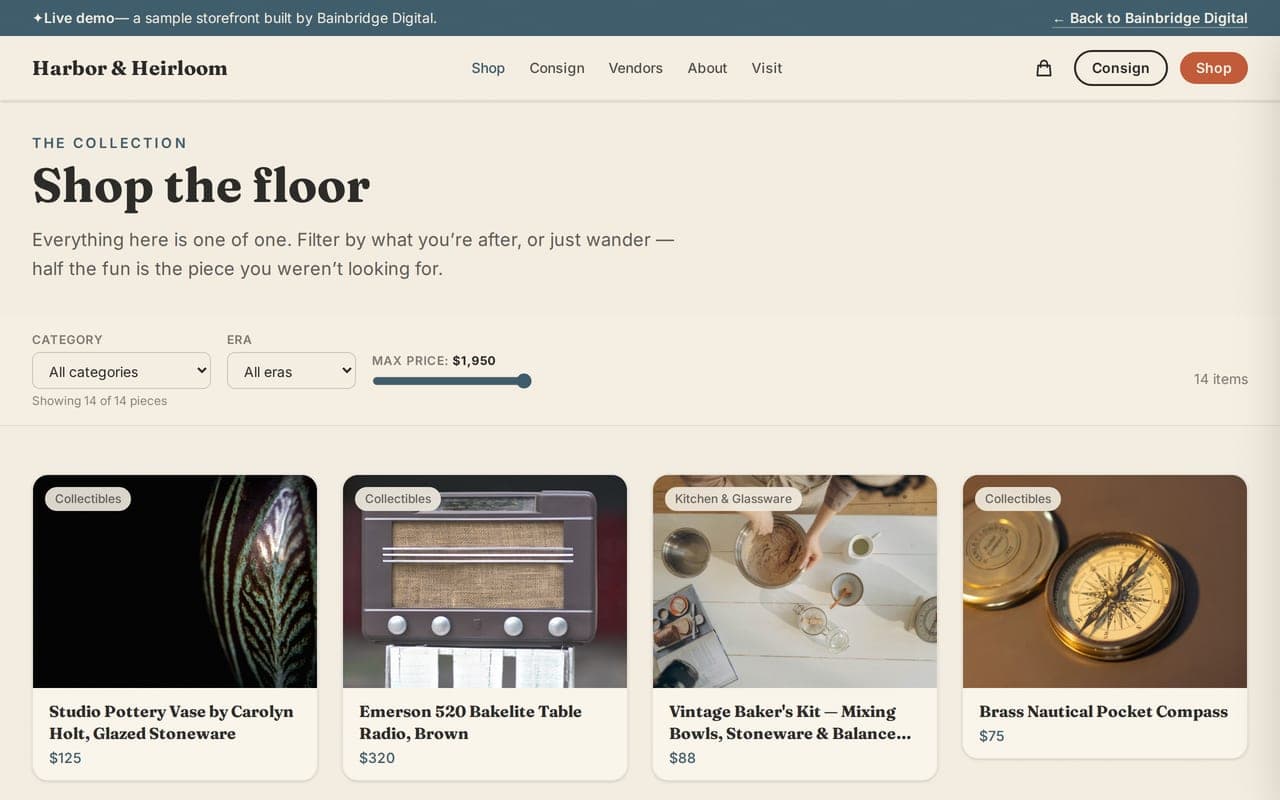This screenshot has width=1280, height=800.
Task: Click the Studio Pottery Vase by Carolyn Holt title
Action: point(171,722)
